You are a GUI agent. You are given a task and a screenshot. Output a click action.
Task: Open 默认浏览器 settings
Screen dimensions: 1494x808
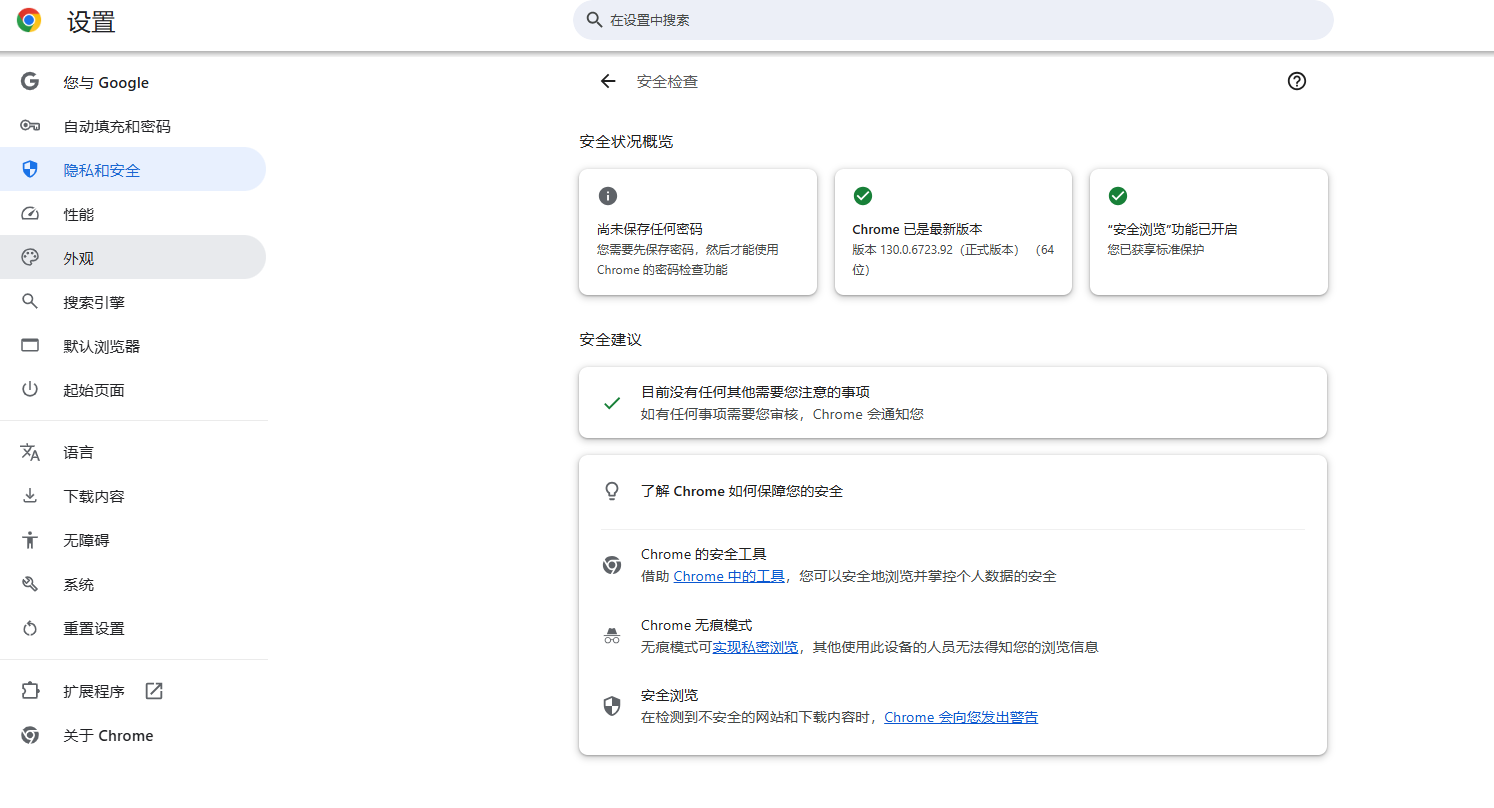(x=133, y=346)
